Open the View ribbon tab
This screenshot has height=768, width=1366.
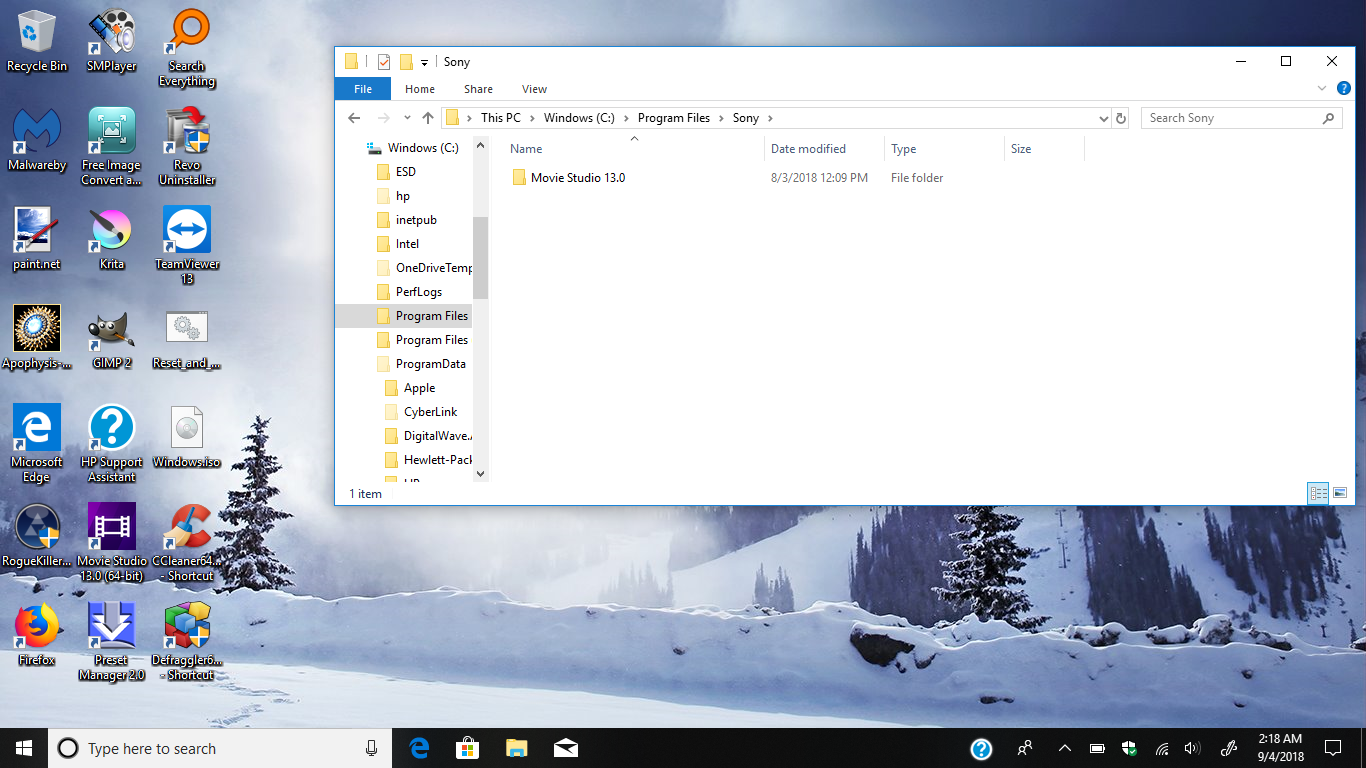[534, 89]
